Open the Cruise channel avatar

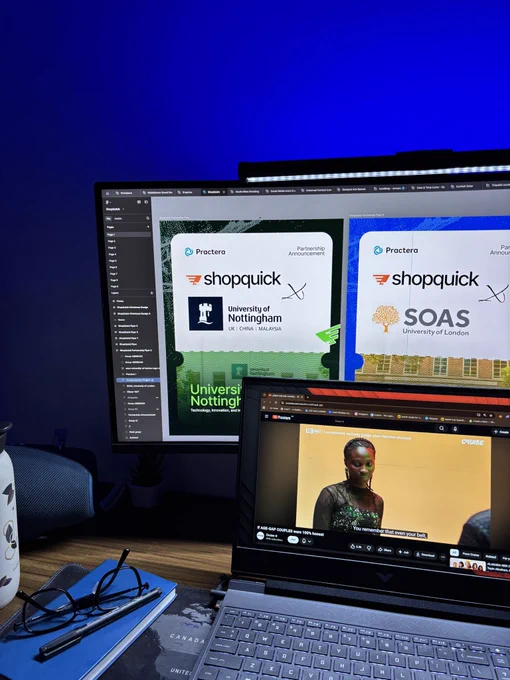261,536
